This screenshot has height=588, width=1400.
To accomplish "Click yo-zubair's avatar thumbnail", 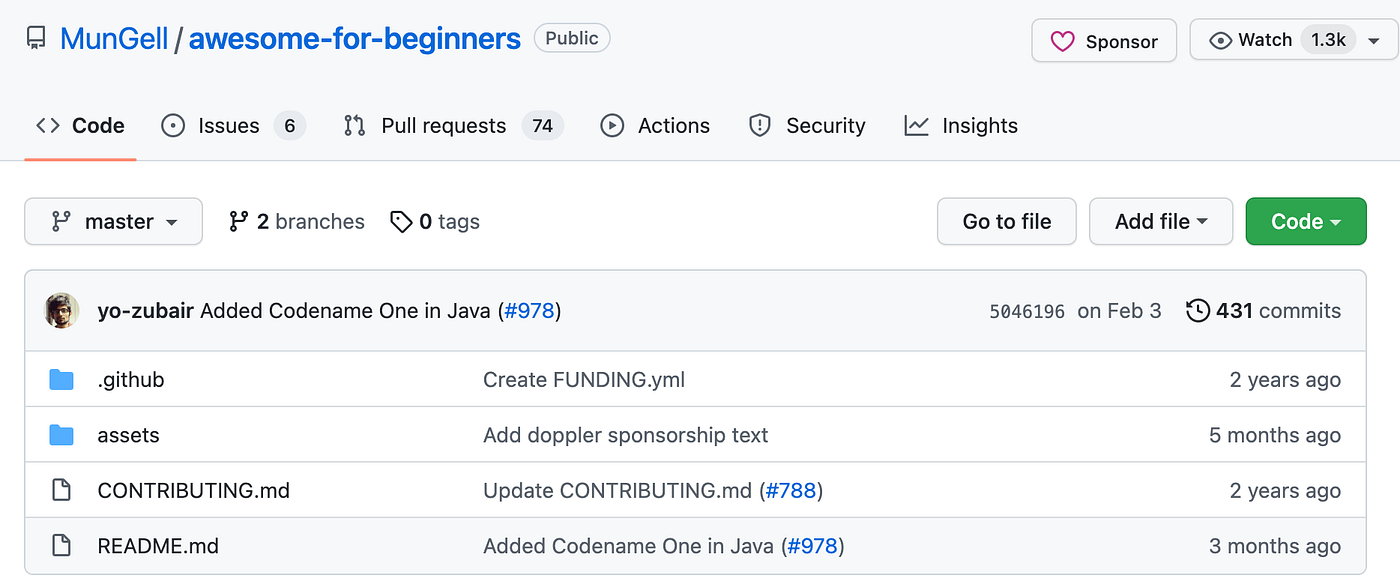I will [61, 311].
